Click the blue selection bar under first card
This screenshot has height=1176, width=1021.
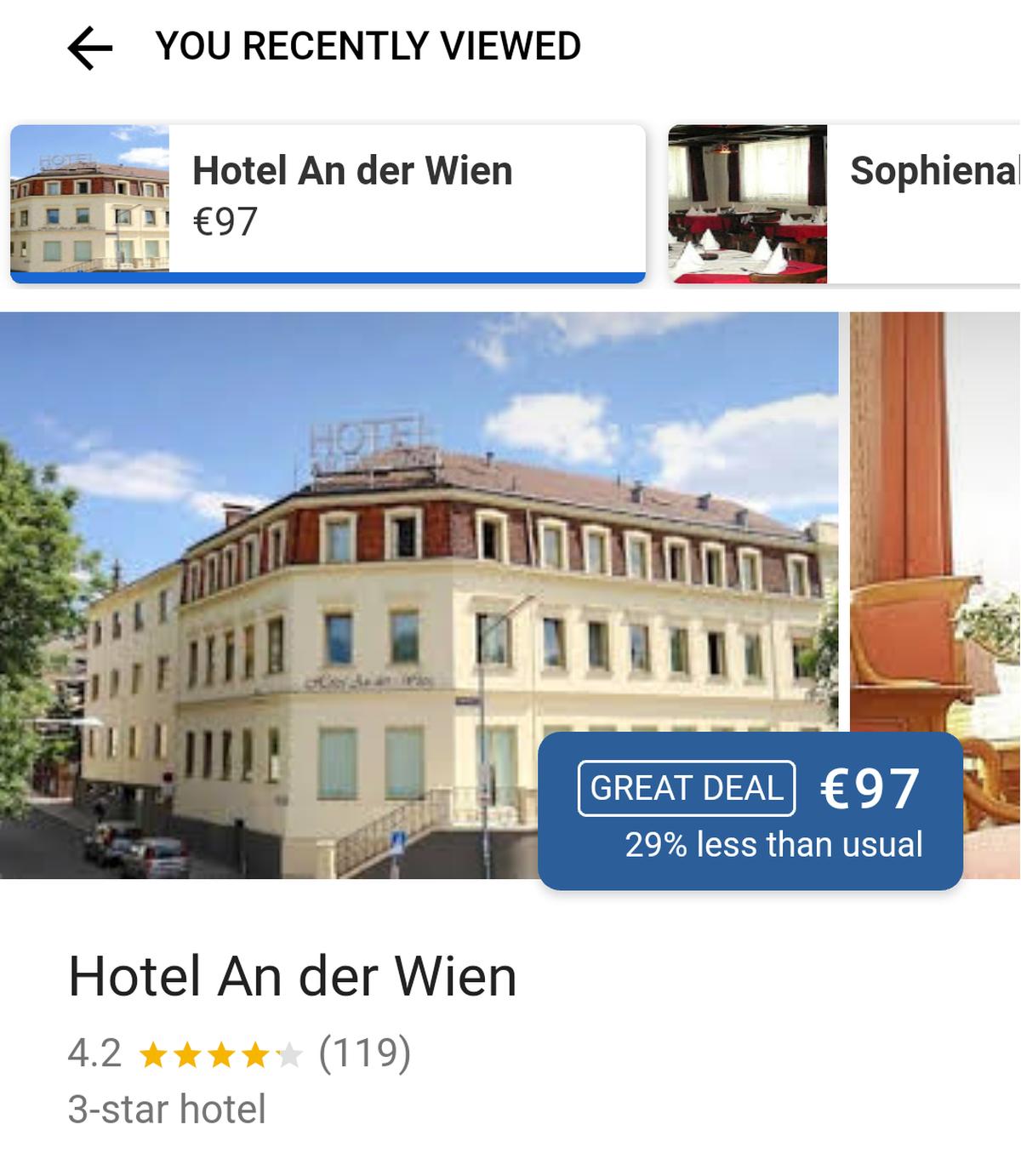pyautogui.click(x=328, y=278)
